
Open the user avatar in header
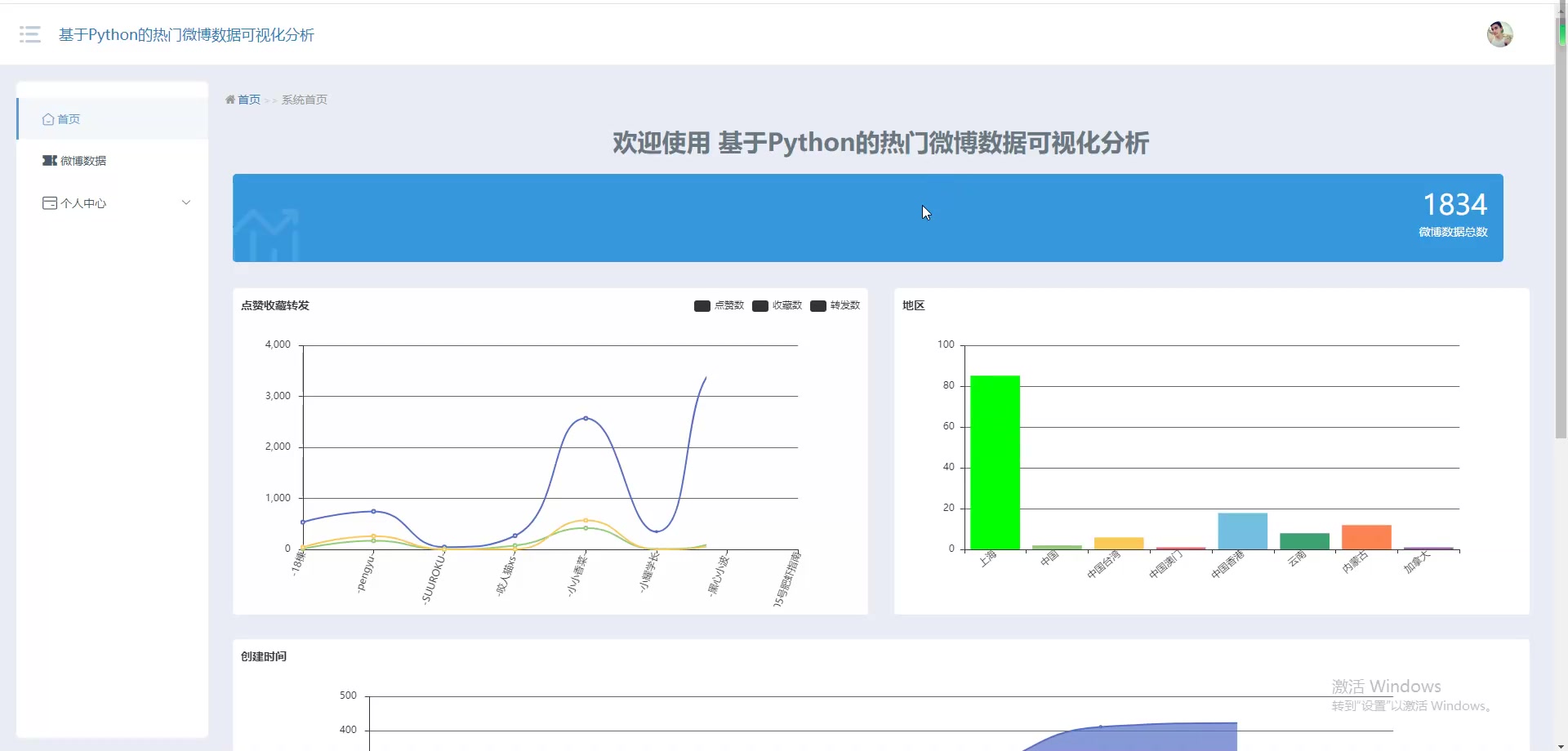[1499, 34]
